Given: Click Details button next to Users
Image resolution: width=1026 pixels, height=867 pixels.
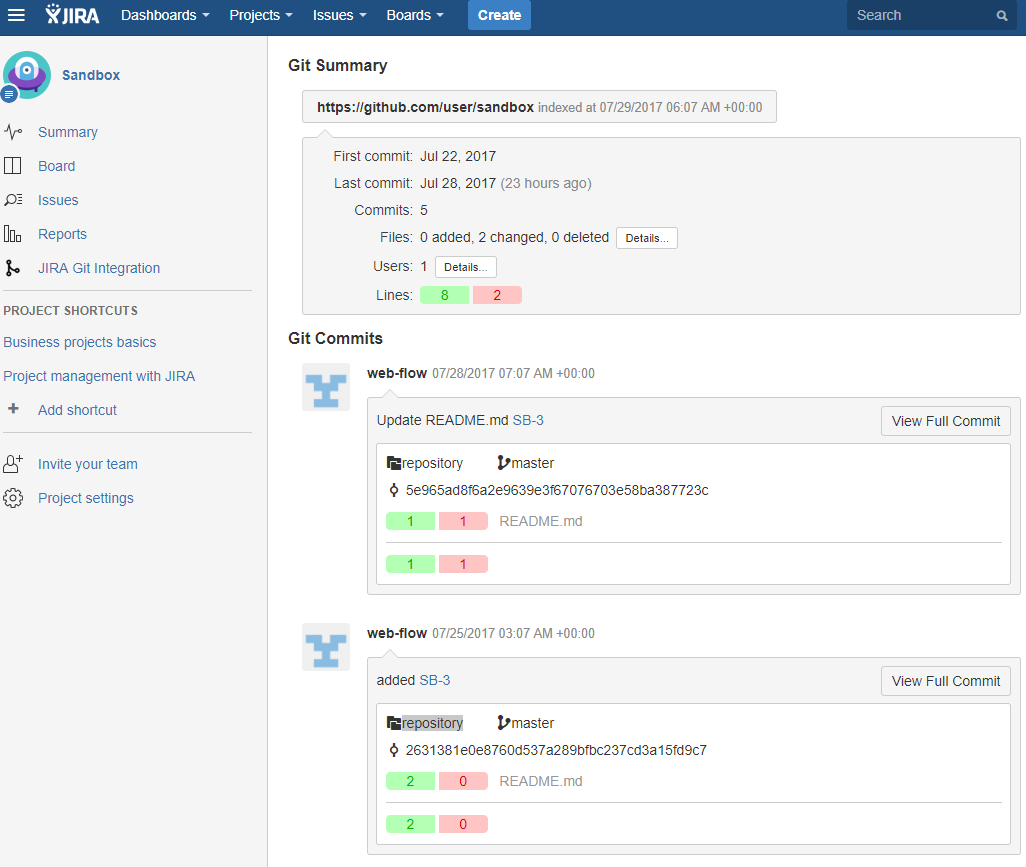Looking at the screenshot, I should click(x=465, y=267).
